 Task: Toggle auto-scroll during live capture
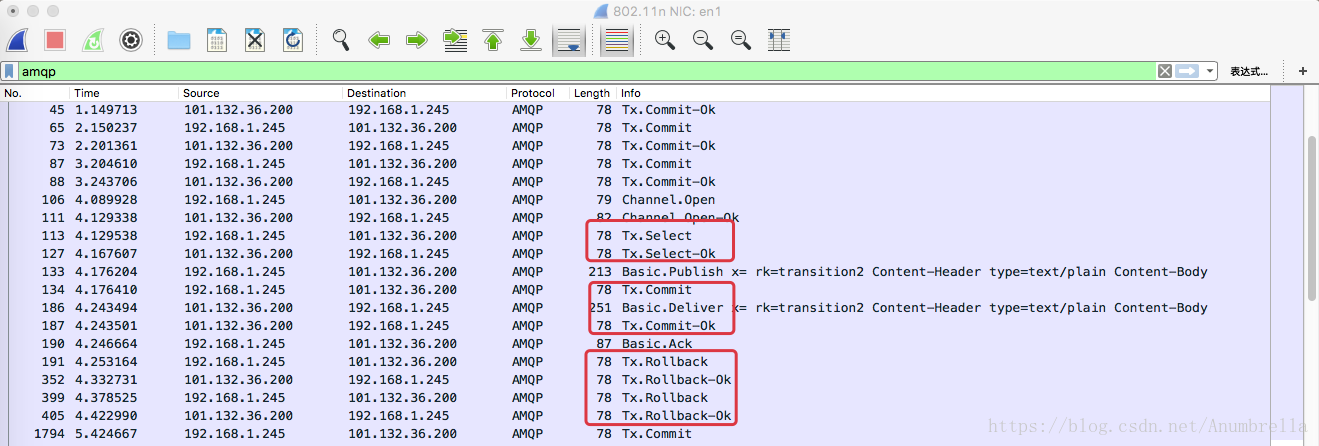point(569,40)
